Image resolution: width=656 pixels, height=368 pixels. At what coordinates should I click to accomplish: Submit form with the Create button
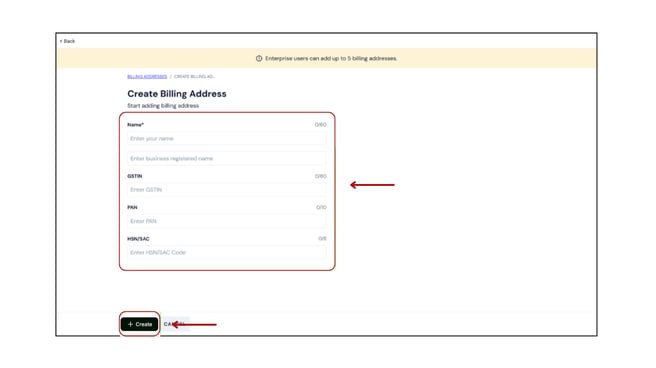point(139,324)
